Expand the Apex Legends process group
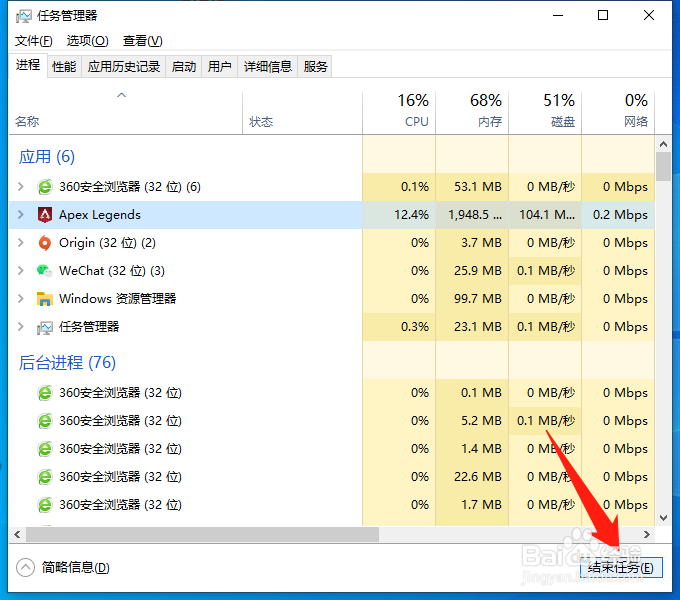This screenshot has width=680, height=600. (20, 215)
